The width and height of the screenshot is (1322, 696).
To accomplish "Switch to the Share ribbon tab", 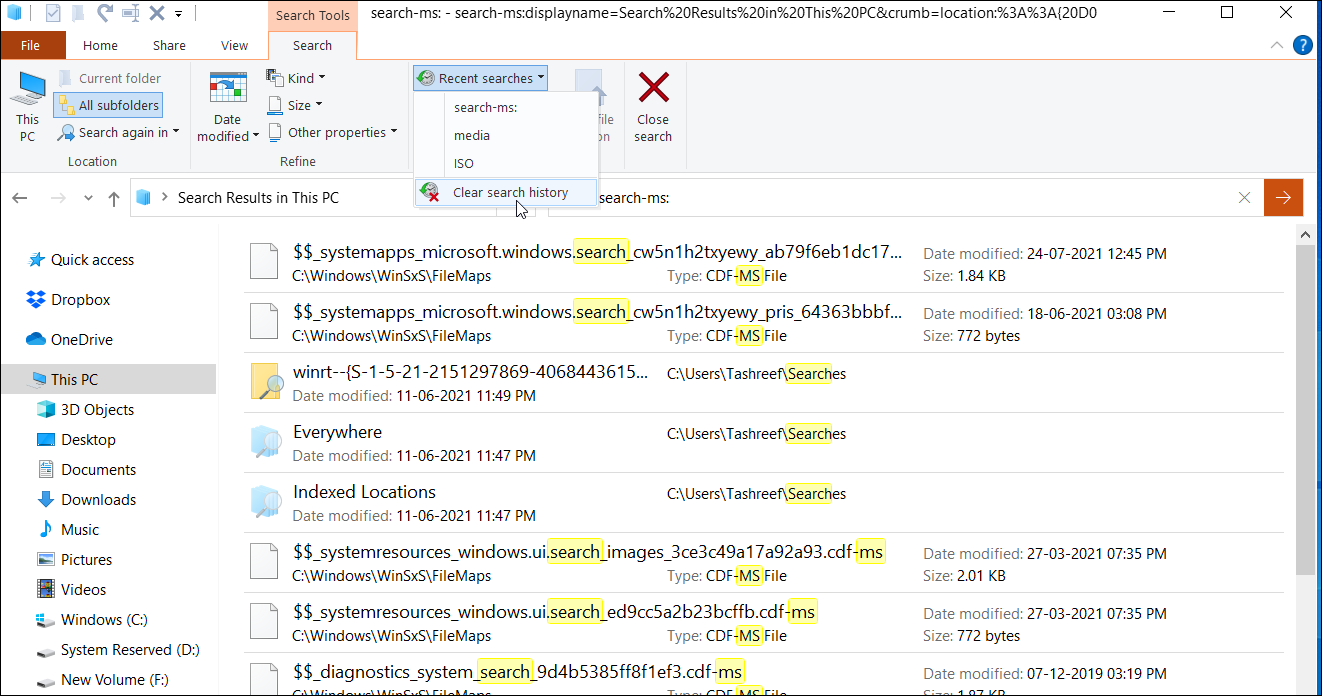I will point(169,45).
